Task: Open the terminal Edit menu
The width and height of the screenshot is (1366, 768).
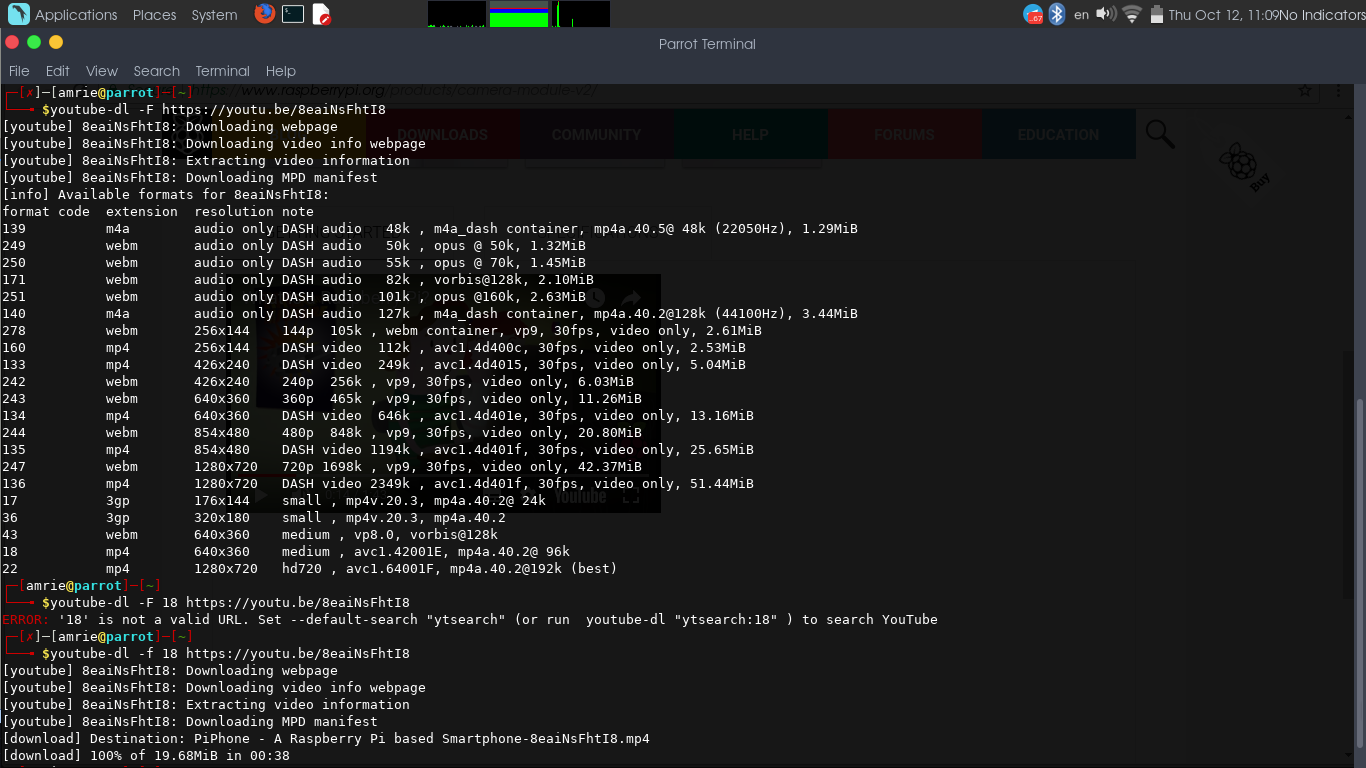Action: click(58, 71)
